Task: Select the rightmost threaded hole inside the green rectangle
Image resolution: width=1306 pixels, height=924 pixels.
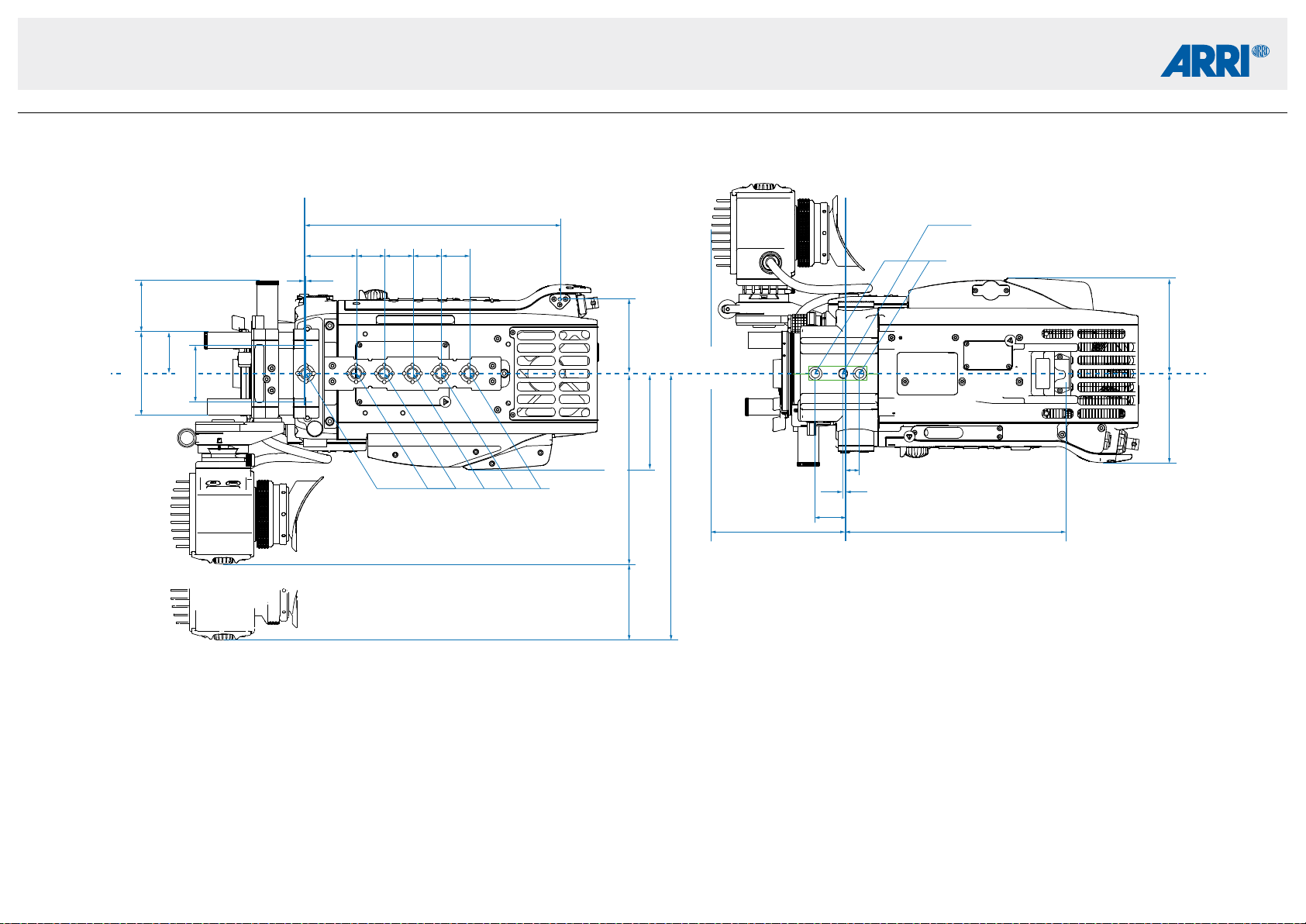Action: (x=859, y=374)
